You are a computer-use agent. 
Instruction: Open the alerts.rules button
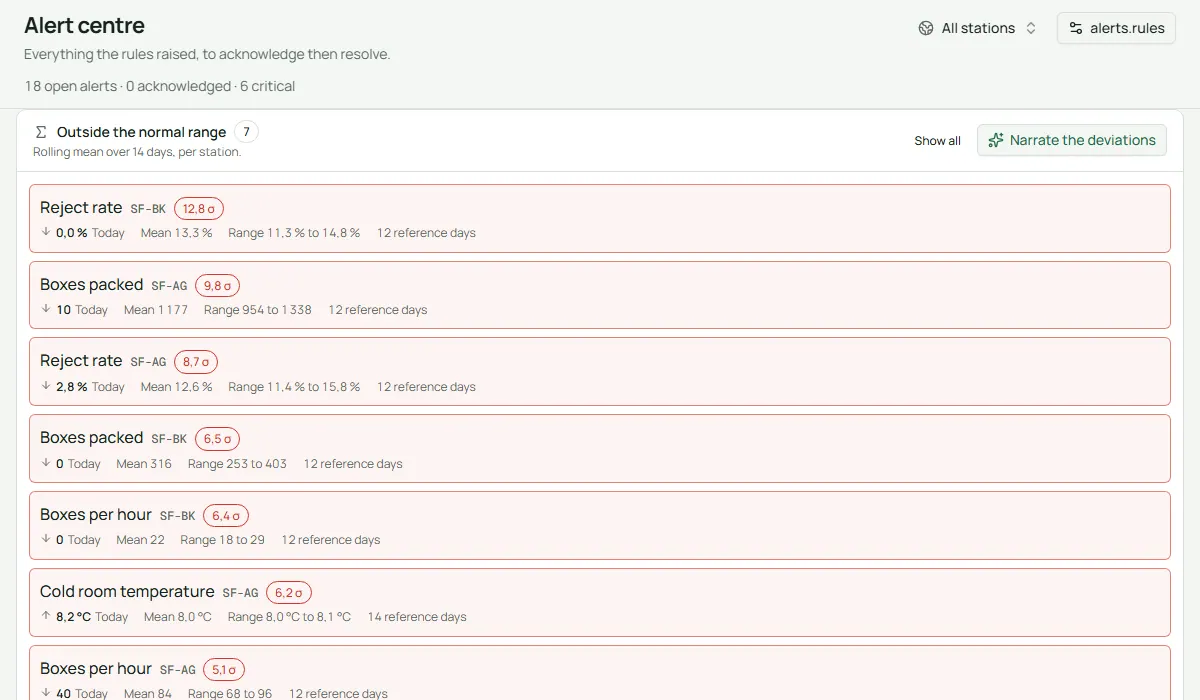click(x=1116, y=28)
